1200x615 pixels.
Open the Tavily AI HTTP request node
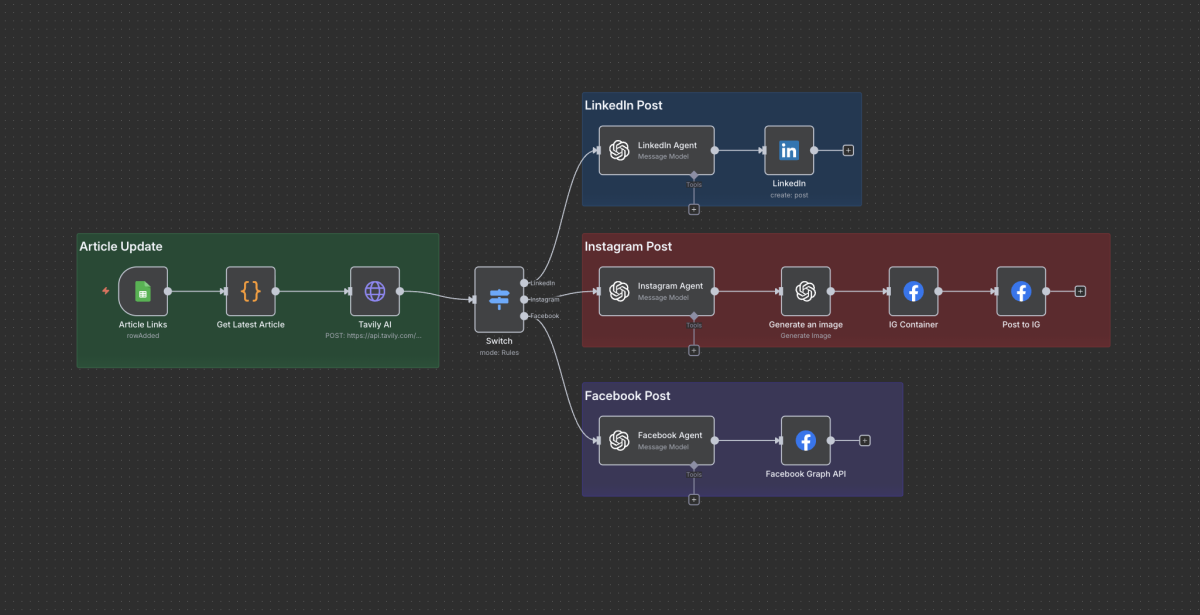(x=375, y=291)
